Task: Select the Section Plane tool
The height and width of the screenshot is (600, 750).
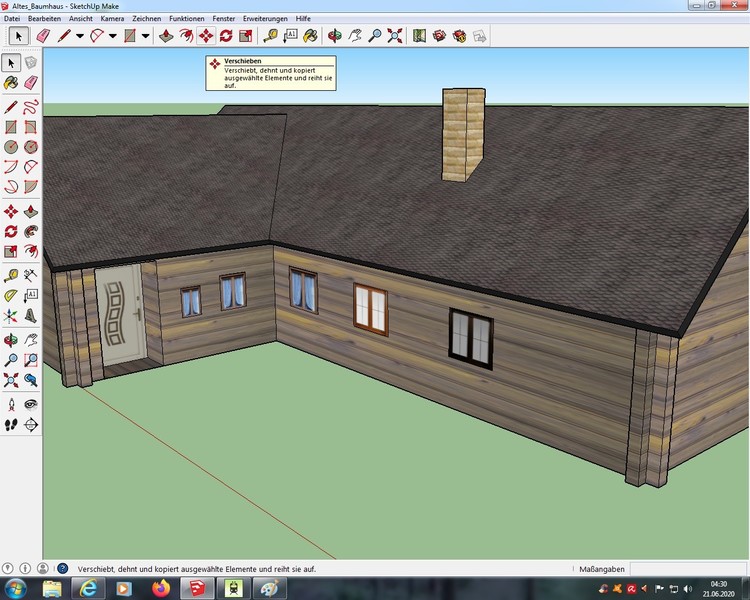Action: tap(31, 424)
